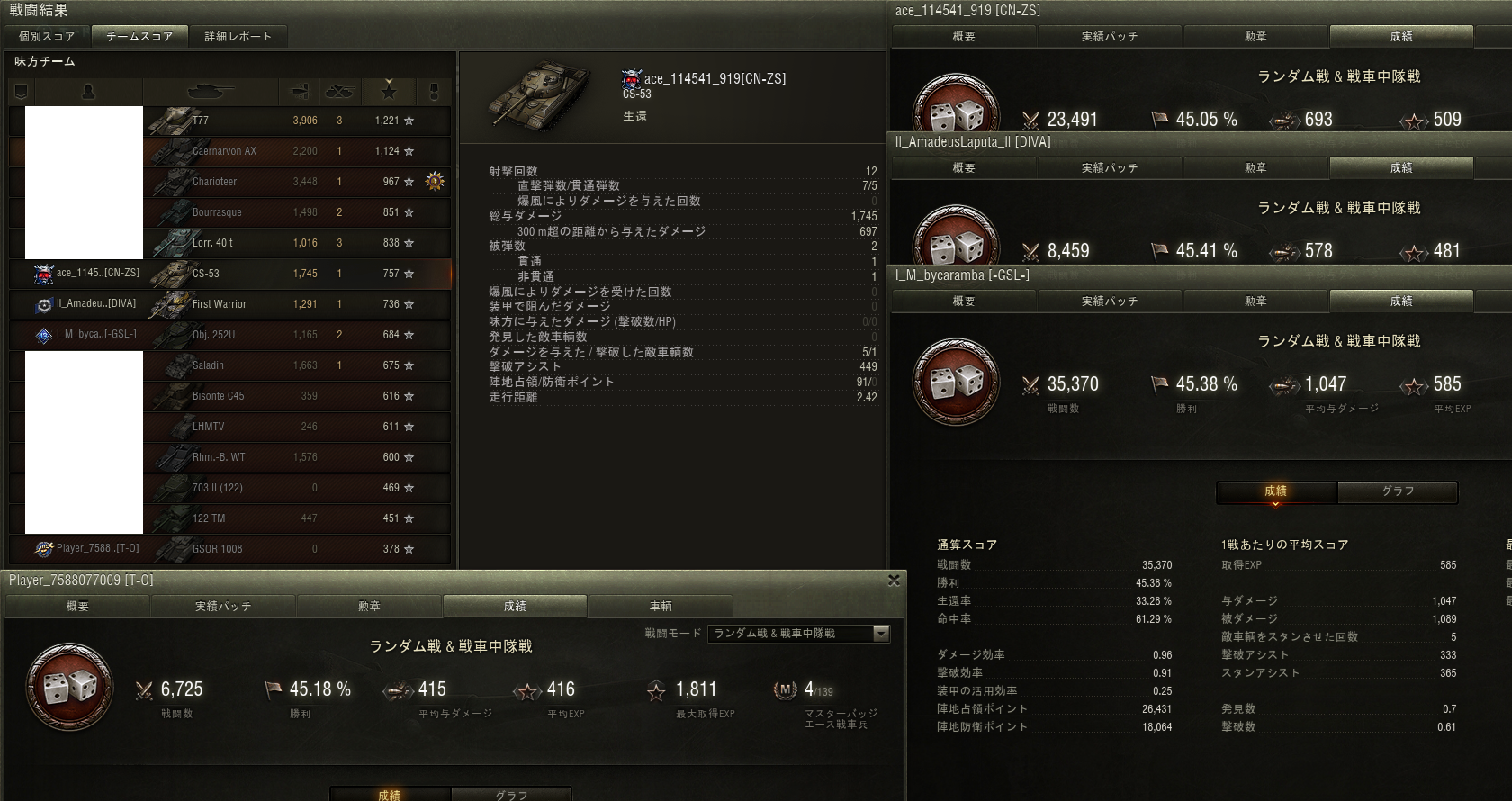Viewport: 1512px width, 801px height.
Task: Sort team list by experience star icon
Action: [388, 91]
